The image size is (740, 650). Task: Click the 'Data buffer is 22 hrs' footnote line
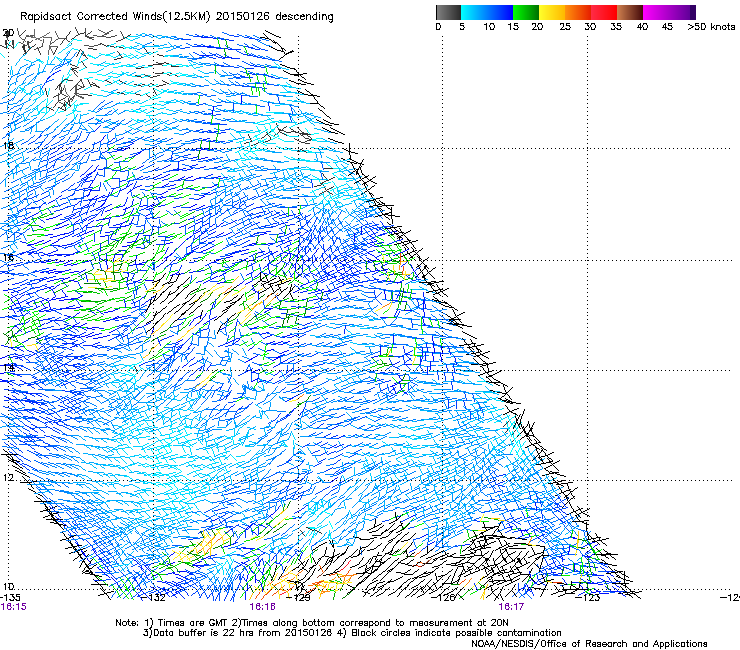[x=352, y=633]
